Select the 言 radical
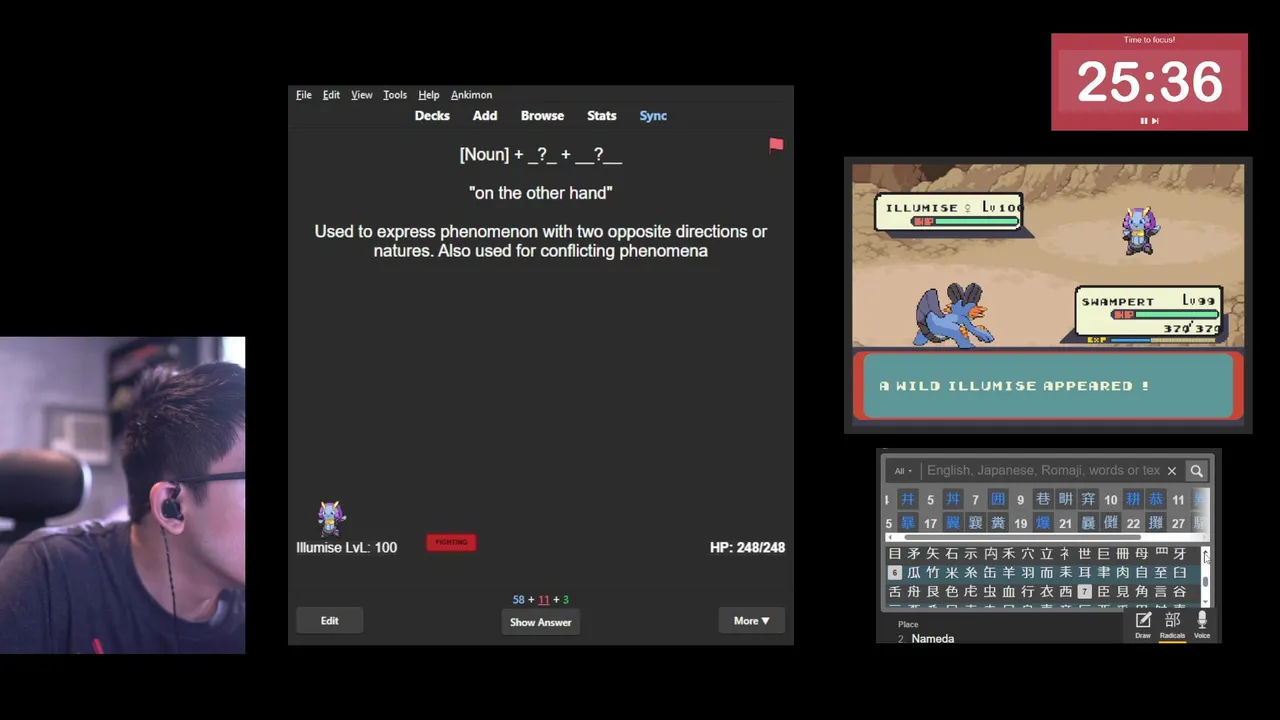This screenshot has width=1280, height=720. (1160, 592)
